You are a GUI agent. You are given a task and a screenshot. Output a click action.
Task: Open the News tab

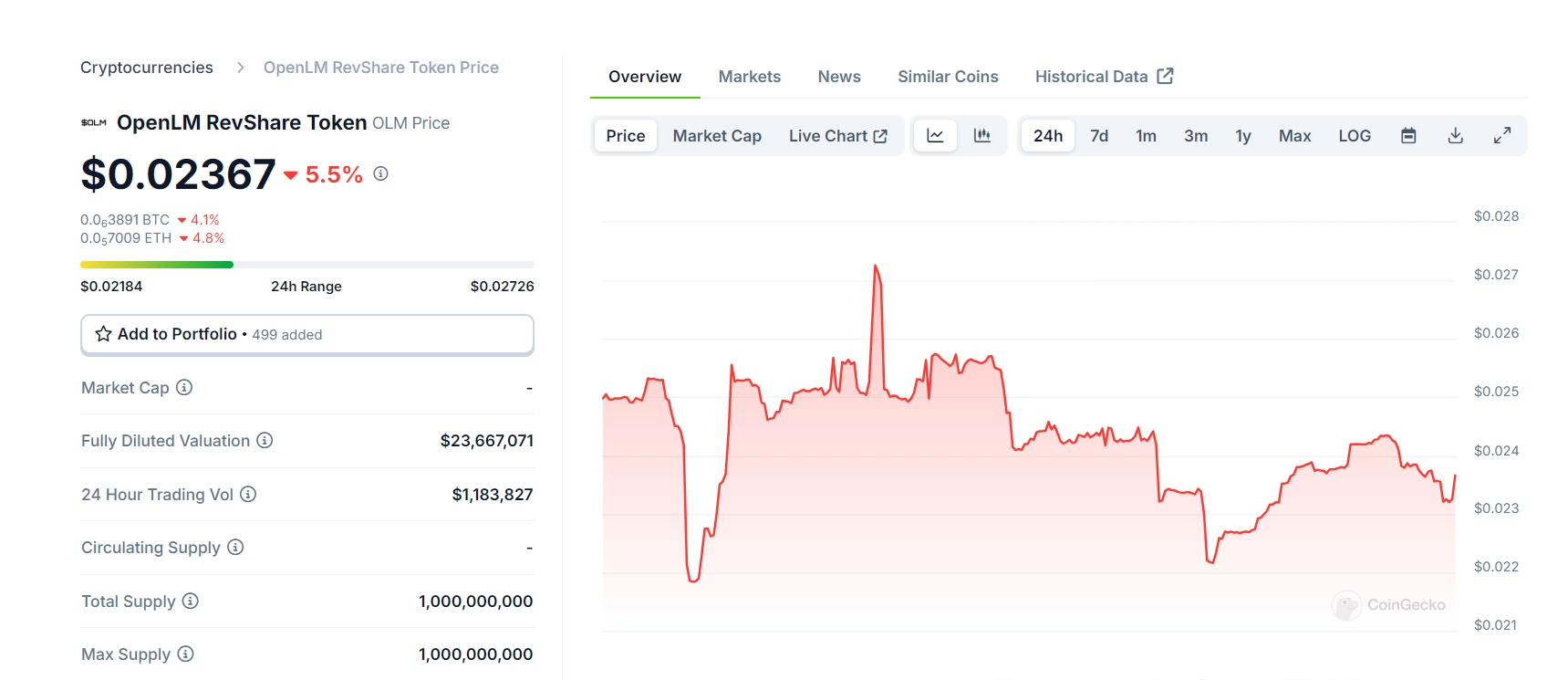[839, 77]
